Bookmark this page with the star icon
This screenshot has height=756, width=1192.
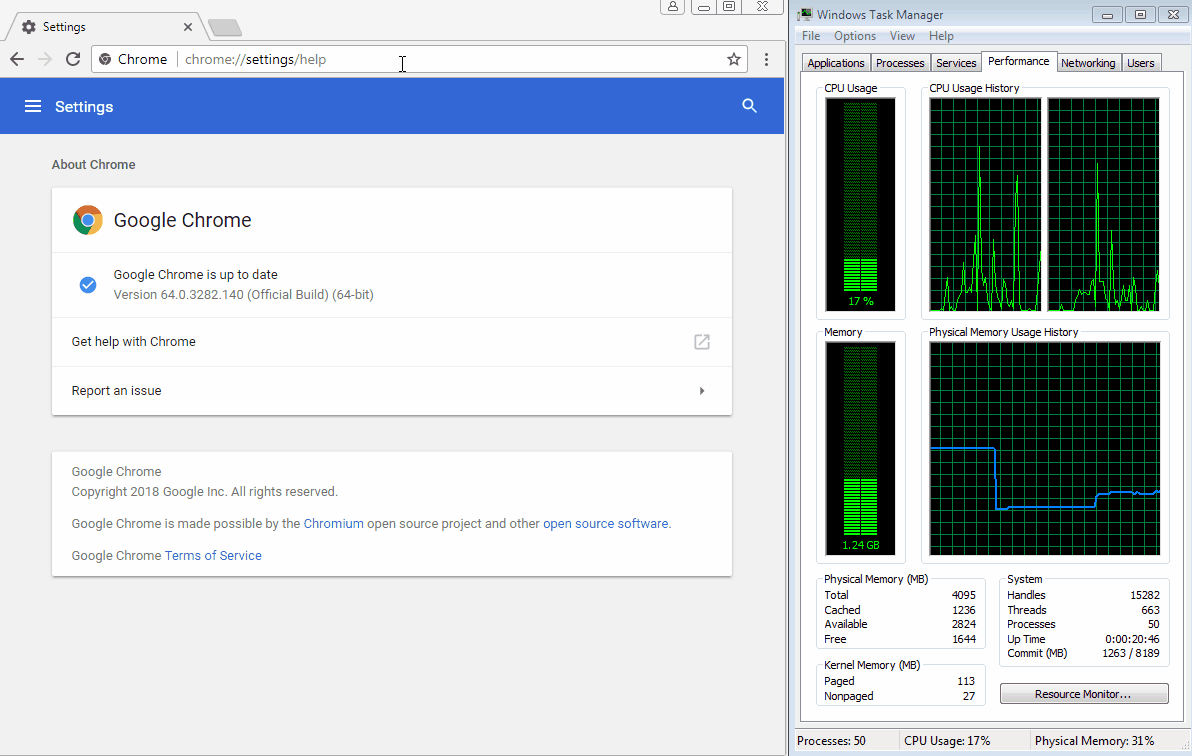coord(734,59)
